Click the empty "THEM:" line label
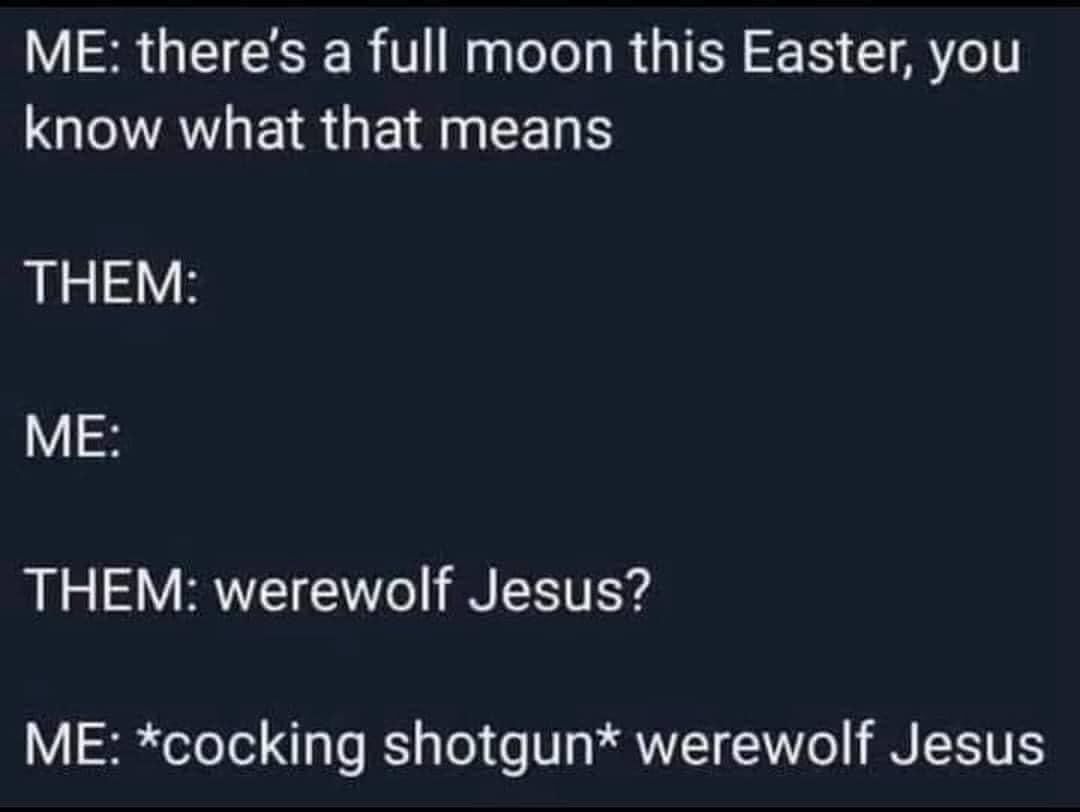1080x812 pixels. (x=111, y=282)
